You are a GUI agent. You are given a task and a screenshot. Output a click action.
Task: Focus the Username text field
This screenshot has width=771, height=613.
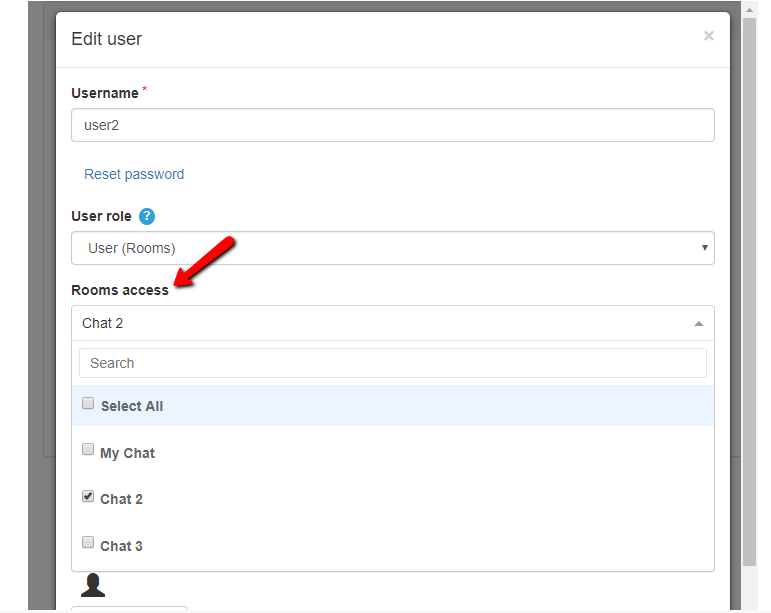coord(392,126)
